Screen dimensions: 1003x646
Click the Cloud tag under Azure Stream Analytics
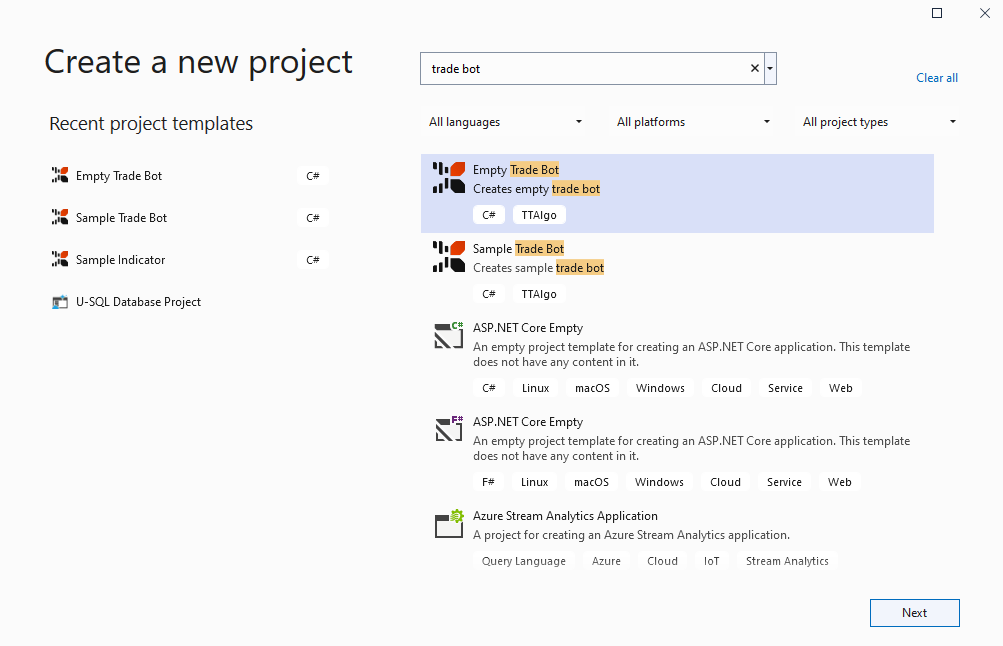662,561
